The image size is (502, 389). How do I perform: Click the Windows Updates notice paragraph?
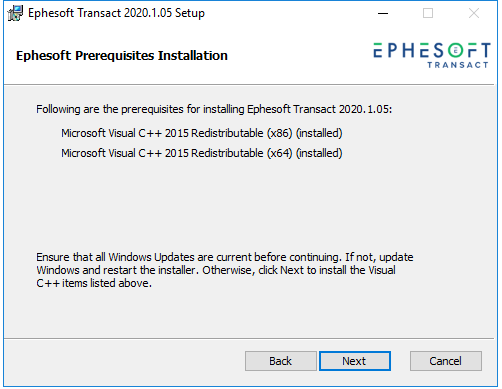[225, 270]
